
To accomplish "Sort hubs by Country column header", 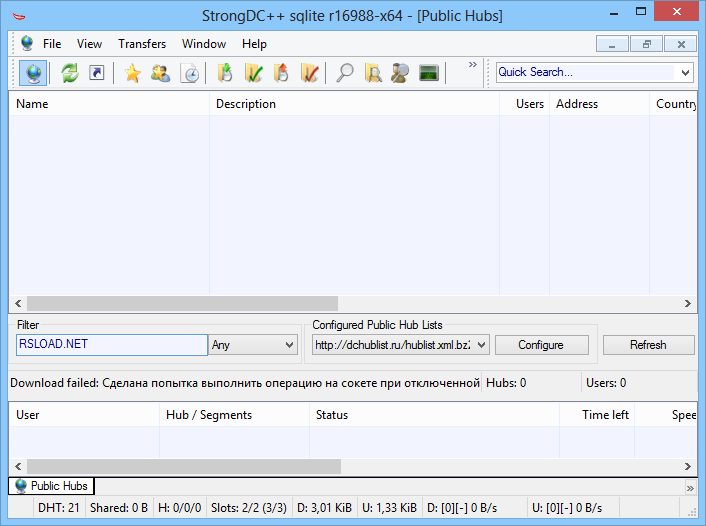I will pyautogui.click(x=674, y=104).
